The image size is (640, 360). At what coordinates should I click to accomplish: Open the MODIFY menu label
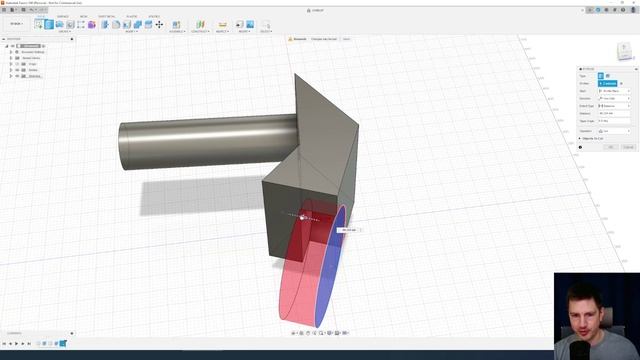tap(131, 31)
